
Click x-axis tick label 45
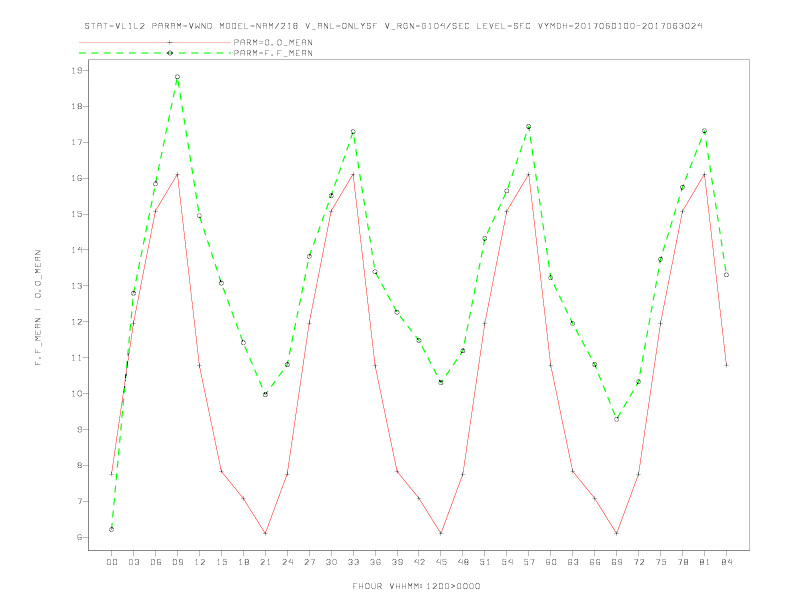pyautogui.click(x=441, y=562)
